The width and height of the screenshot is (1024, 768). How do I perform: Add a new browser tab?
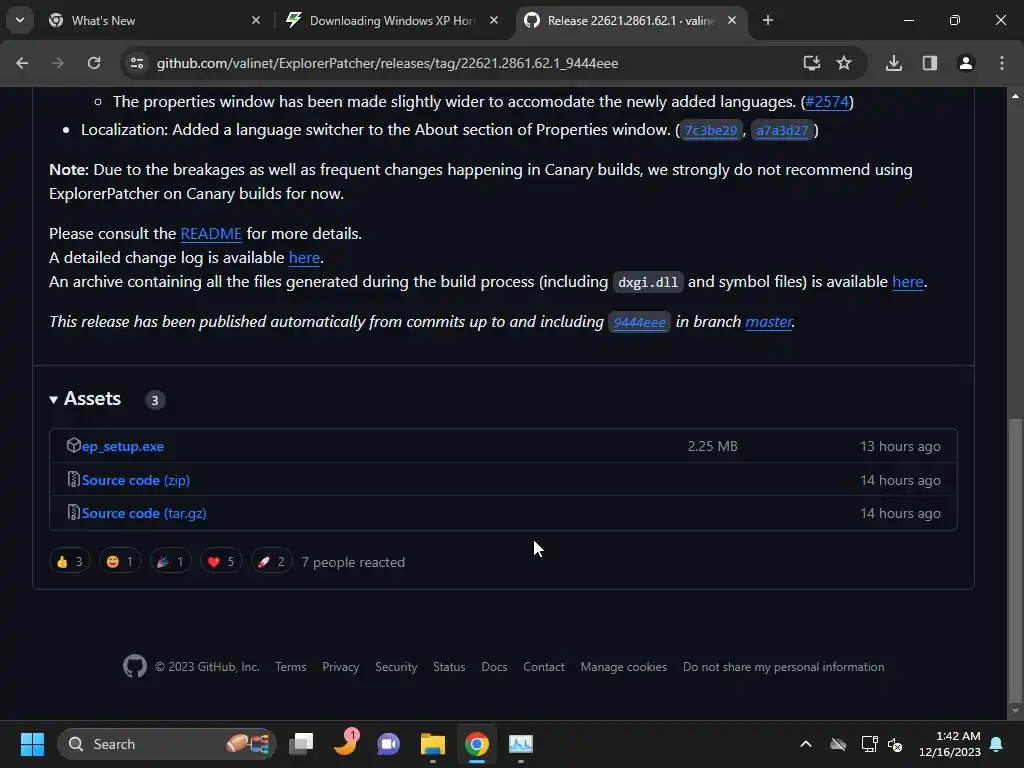pos(768,20)
